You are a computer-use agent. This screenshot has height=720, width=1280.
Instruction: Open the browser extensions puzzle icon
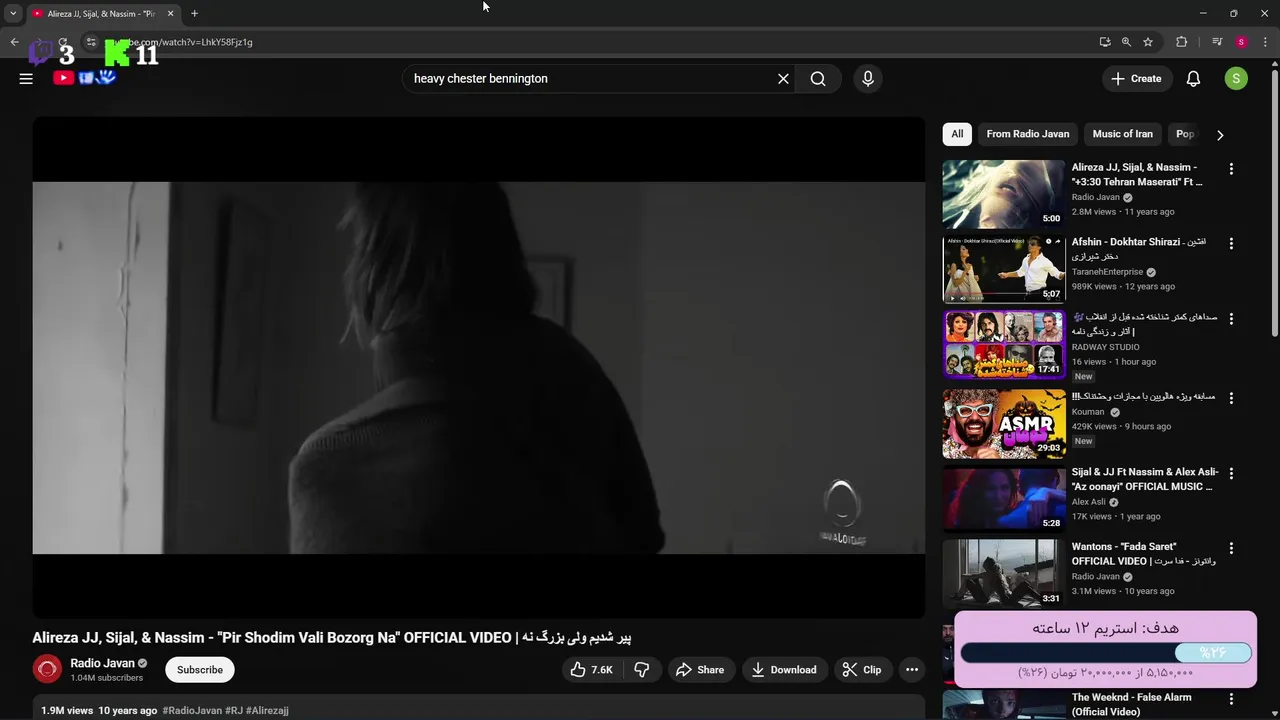[x=1182, y=42]
